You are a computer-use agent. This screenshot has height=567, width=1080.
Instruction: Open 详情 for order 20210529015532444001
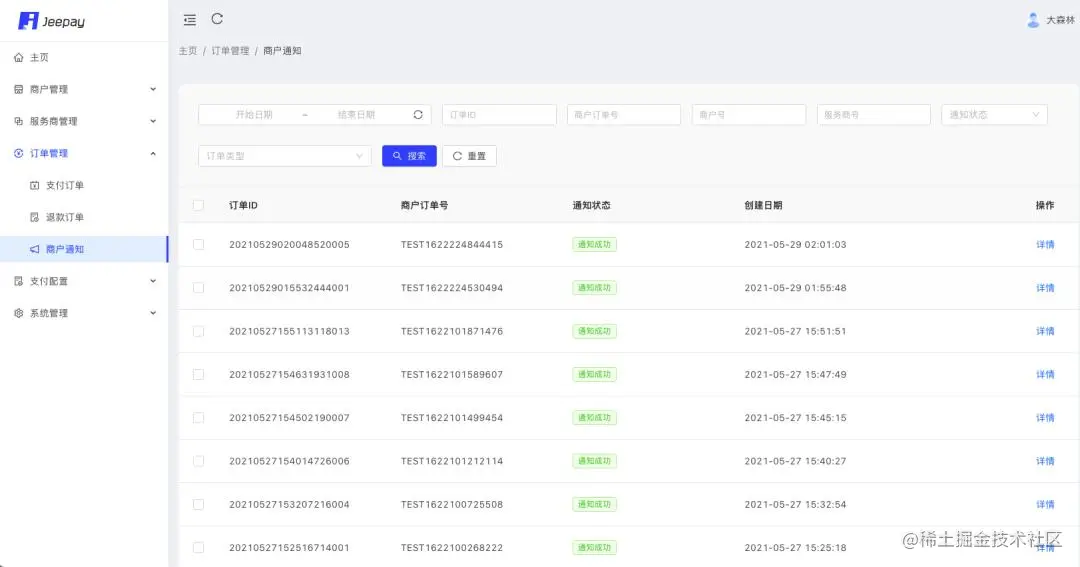tap(1045, 288)
